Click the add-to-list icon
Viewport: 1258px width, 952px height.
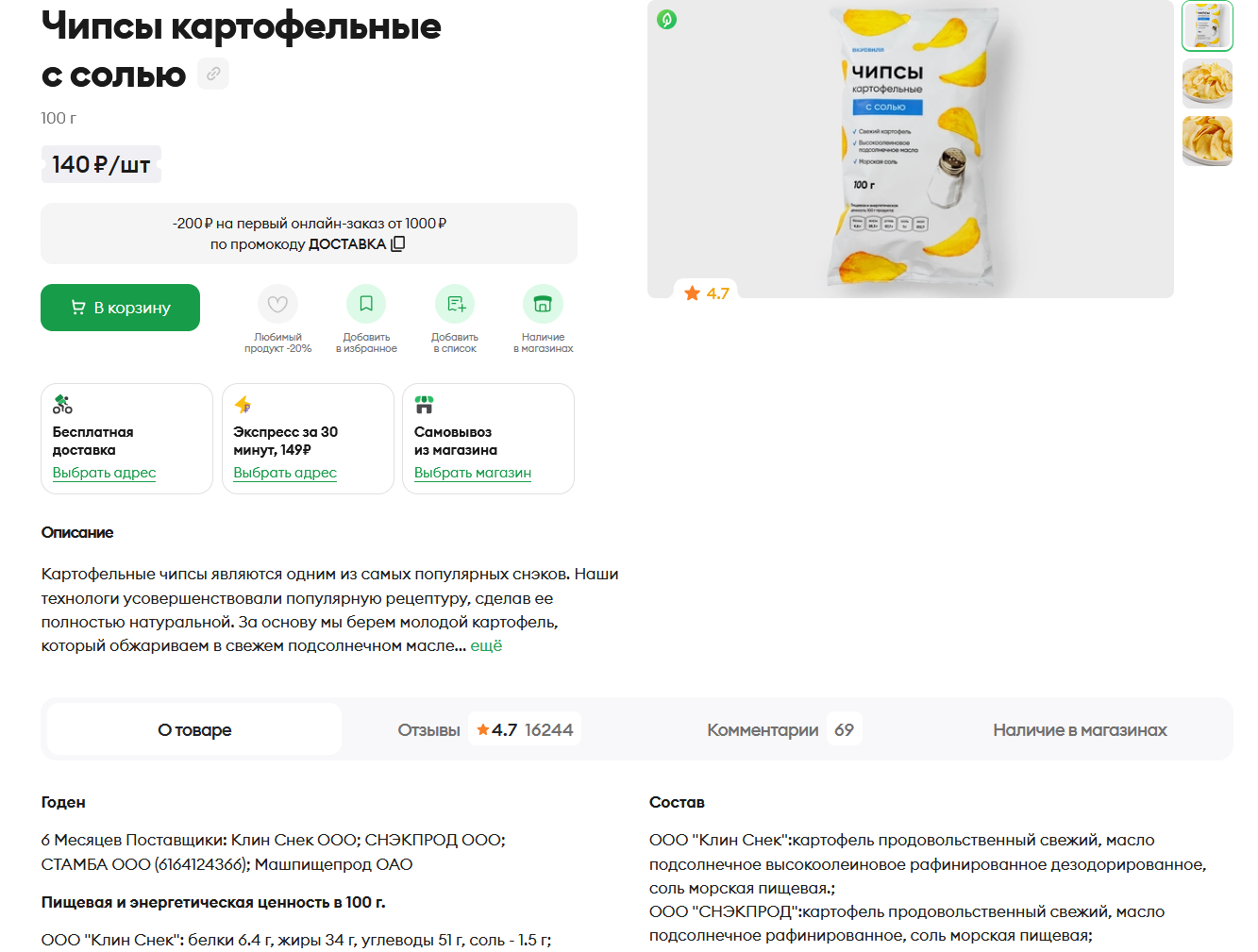pos(455,304)
